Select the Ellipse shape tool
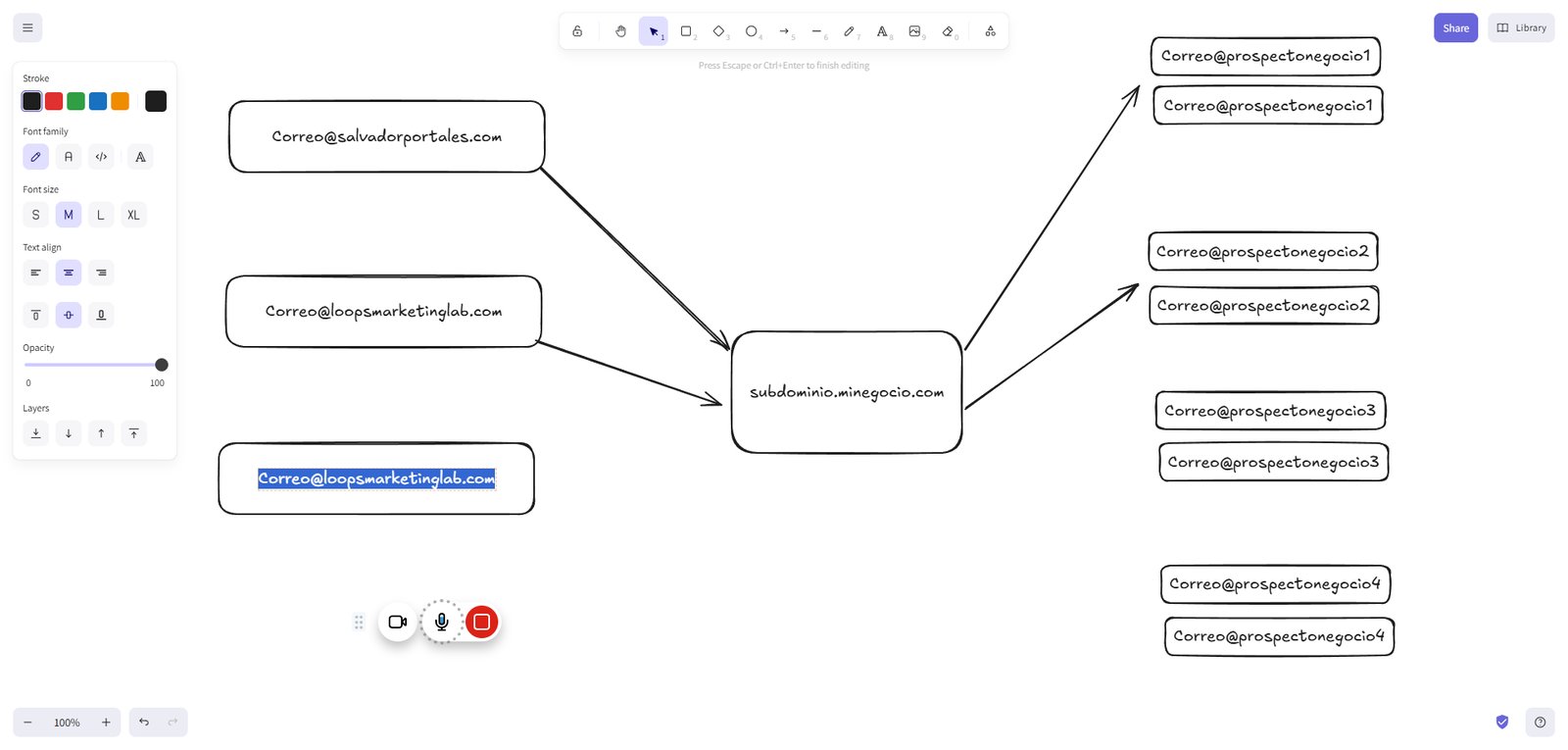Image resolution: width=1568 pixels, height=750 pixels. click(752, 31)
